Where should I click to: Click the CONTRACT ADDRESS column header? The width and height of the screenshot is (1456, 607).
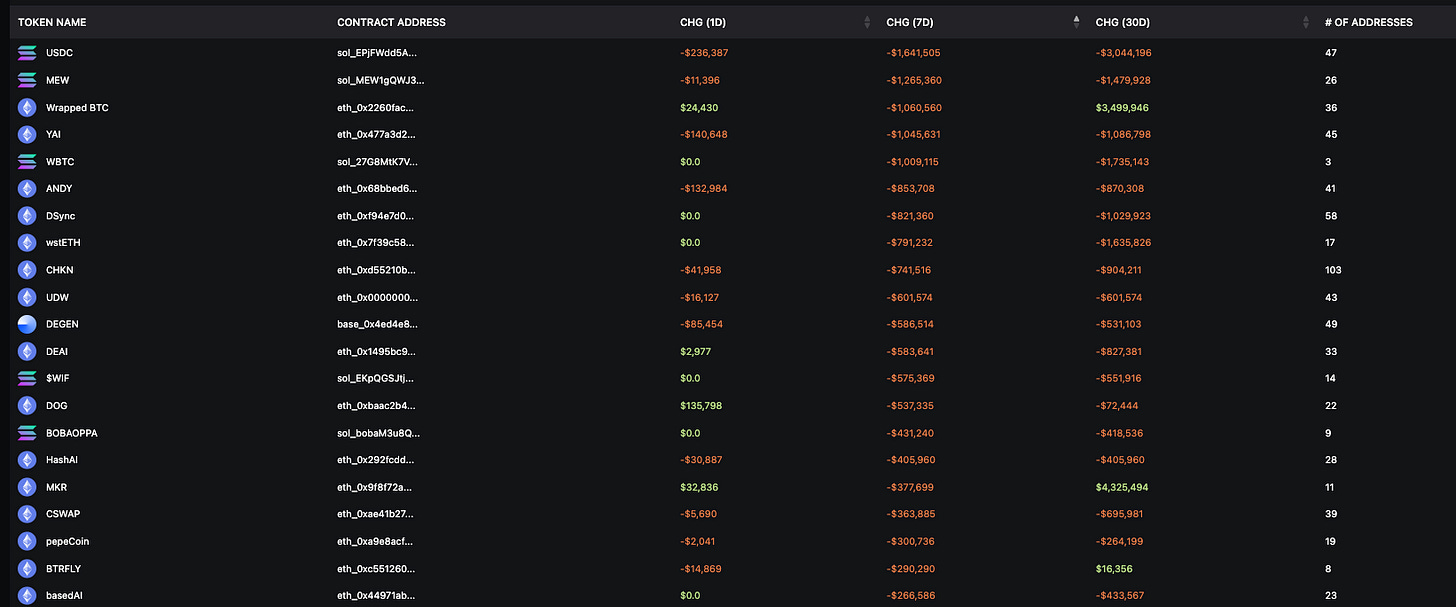(392, 22)
